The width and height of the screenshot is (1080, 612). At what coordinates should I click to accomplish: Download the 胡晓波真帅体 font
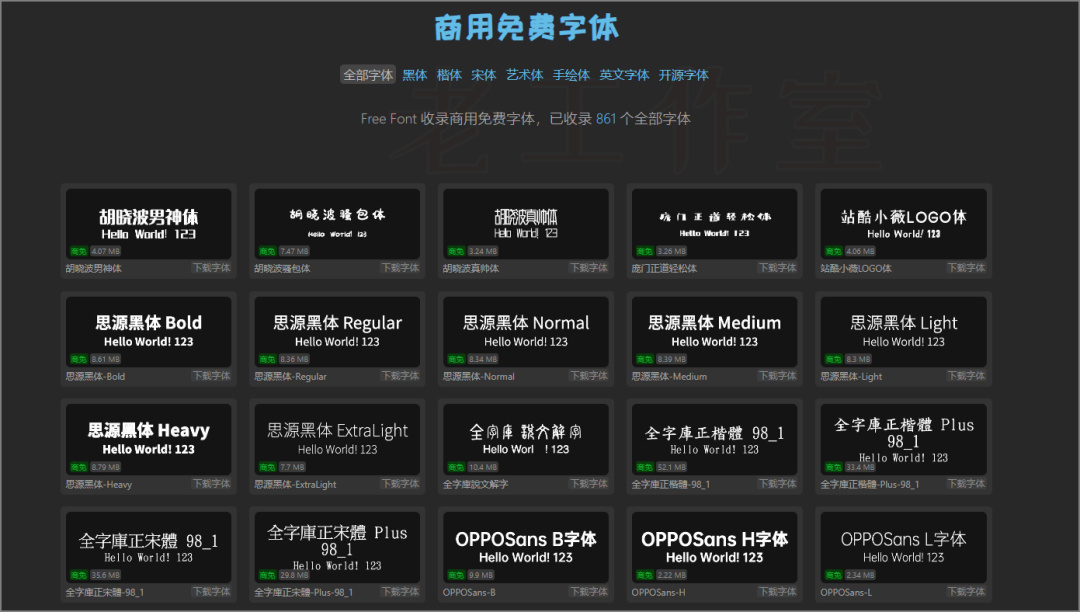[x=589, y=268]
